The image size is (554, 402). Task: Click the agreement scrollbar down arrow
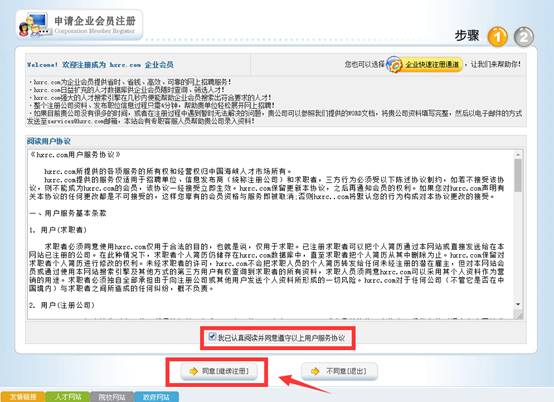click(x=518, y=304)
